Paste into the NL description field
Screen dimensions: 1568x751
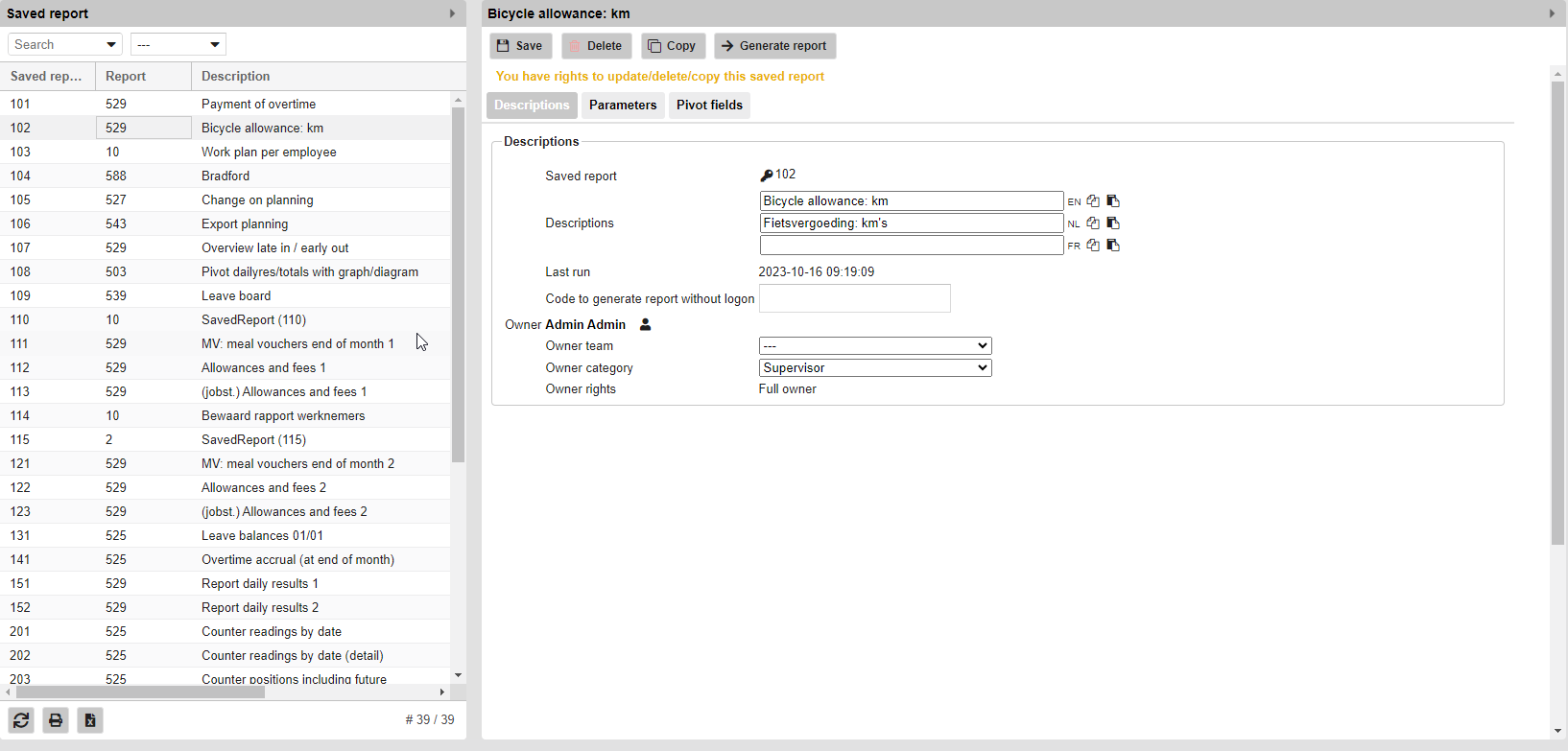(1113, 223)
